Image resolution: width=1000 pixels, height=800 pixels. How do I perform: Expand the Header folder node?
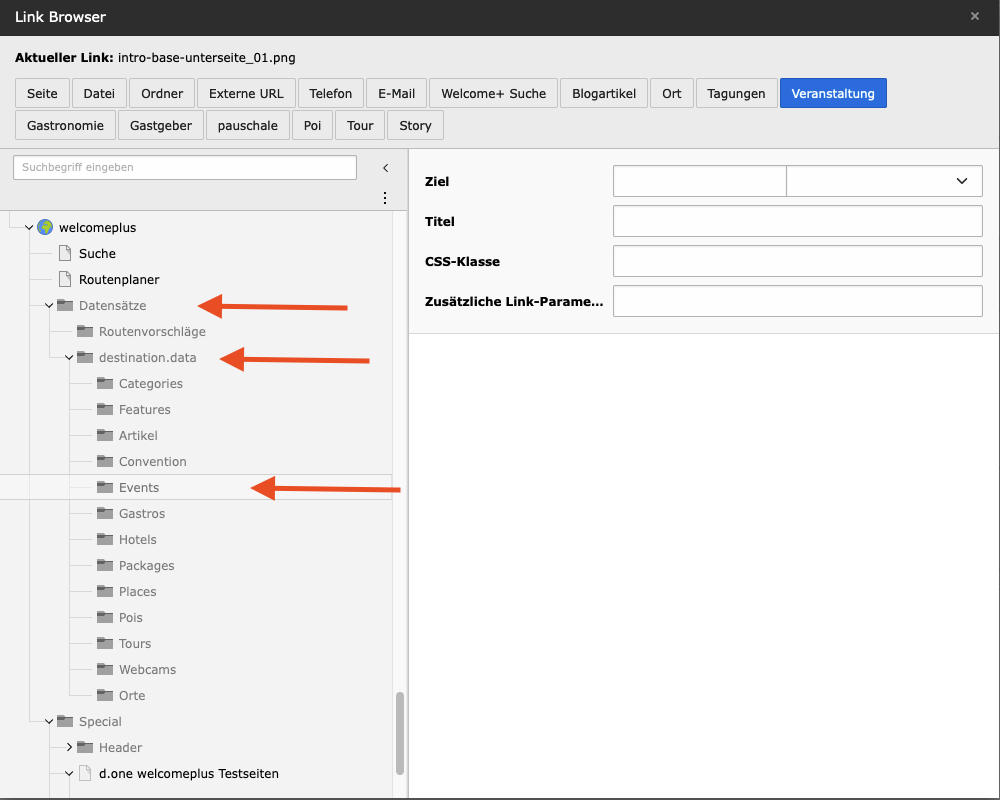pyautogui.click(x=69, y=747)
